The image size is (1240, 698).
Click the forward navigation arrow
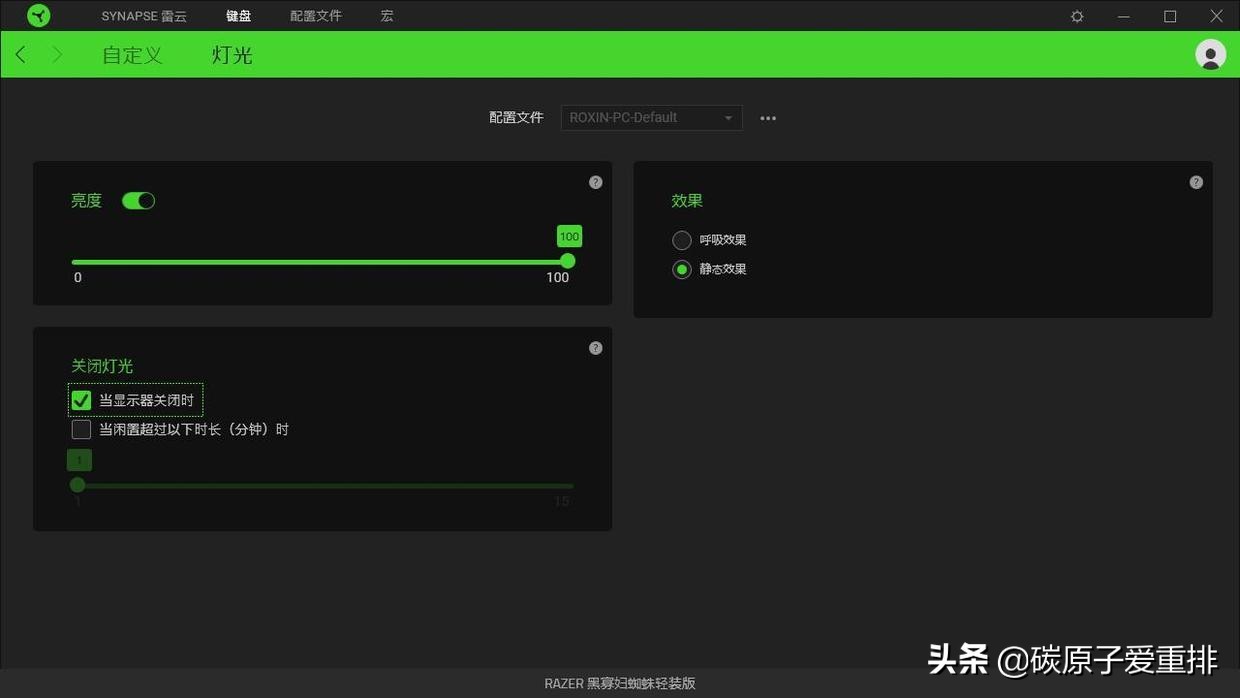(58, 54)
